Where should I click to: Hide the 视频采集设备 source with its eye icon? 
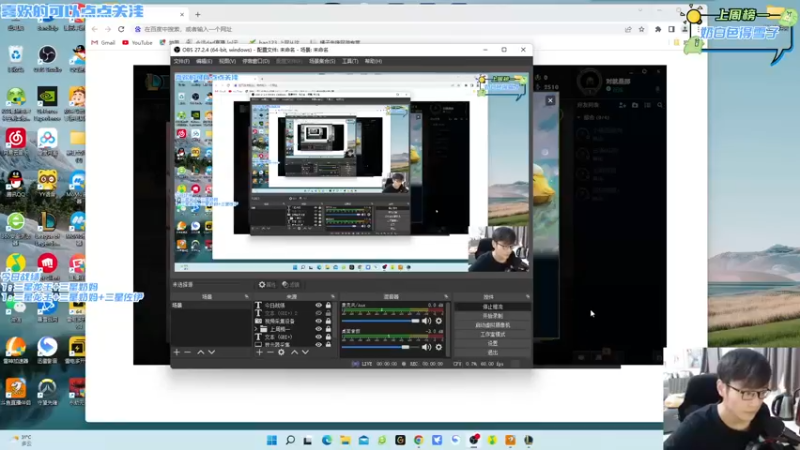pos(319,321)
